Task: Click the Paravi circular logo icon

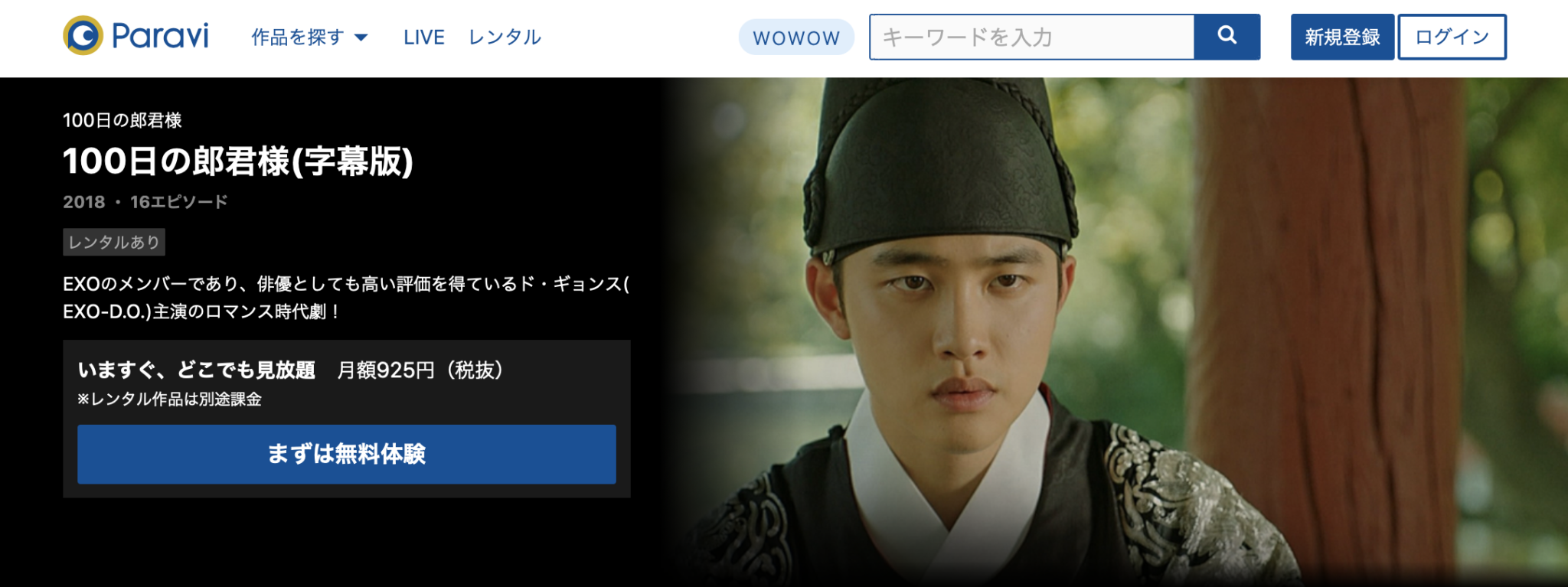Action: (x=83, y=36)
